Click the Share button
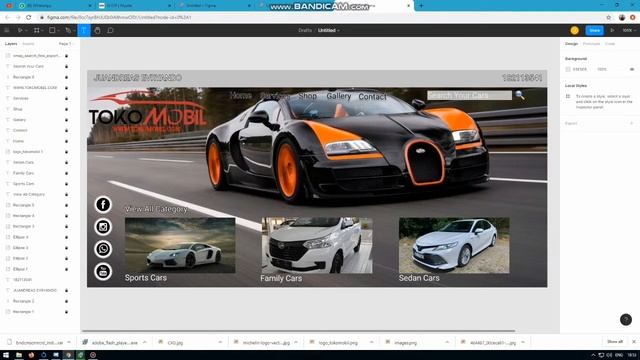The width and height of the screenshot is (640, 360). click(x=594, y=30)
